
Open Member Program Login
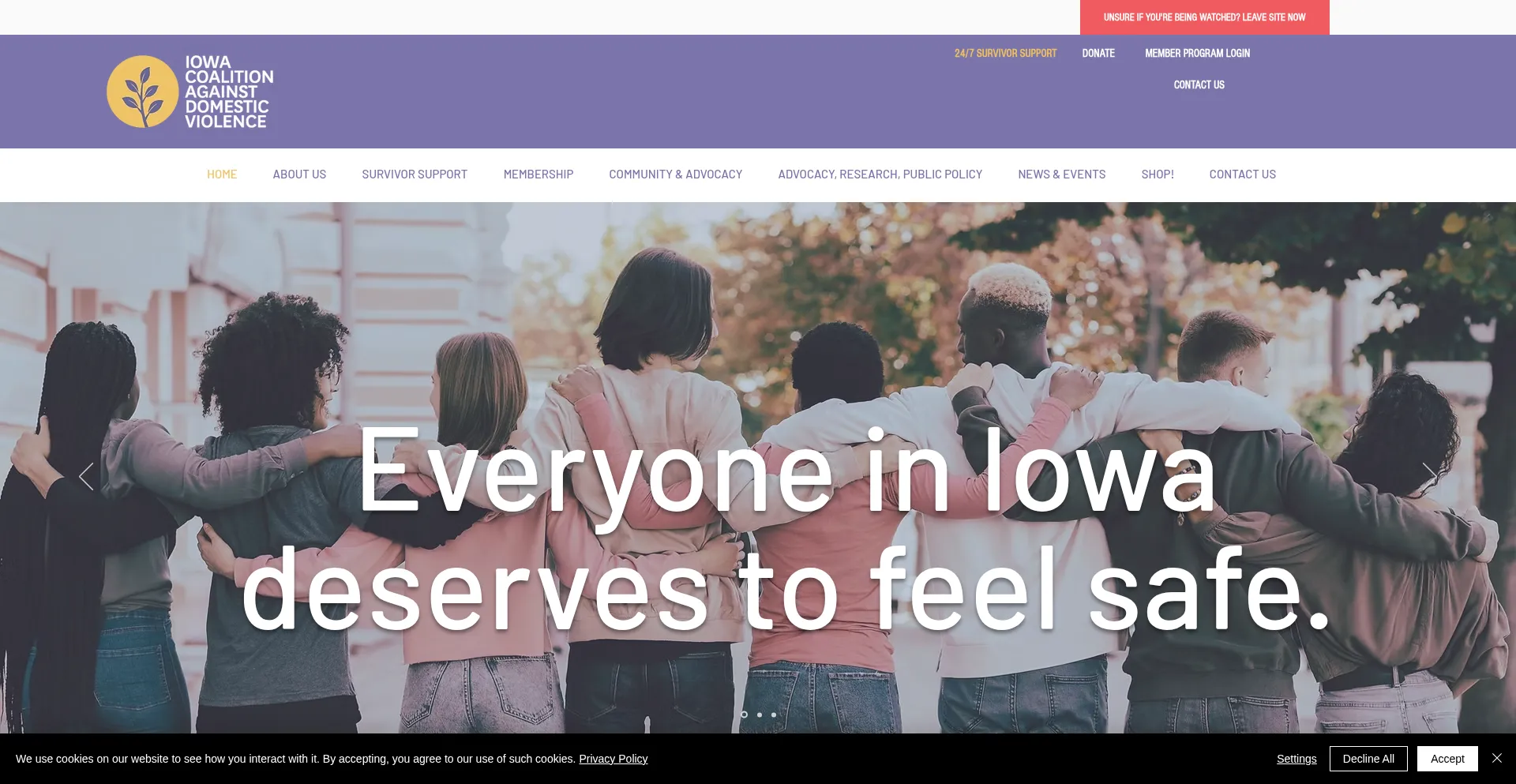click(1197, 54)
